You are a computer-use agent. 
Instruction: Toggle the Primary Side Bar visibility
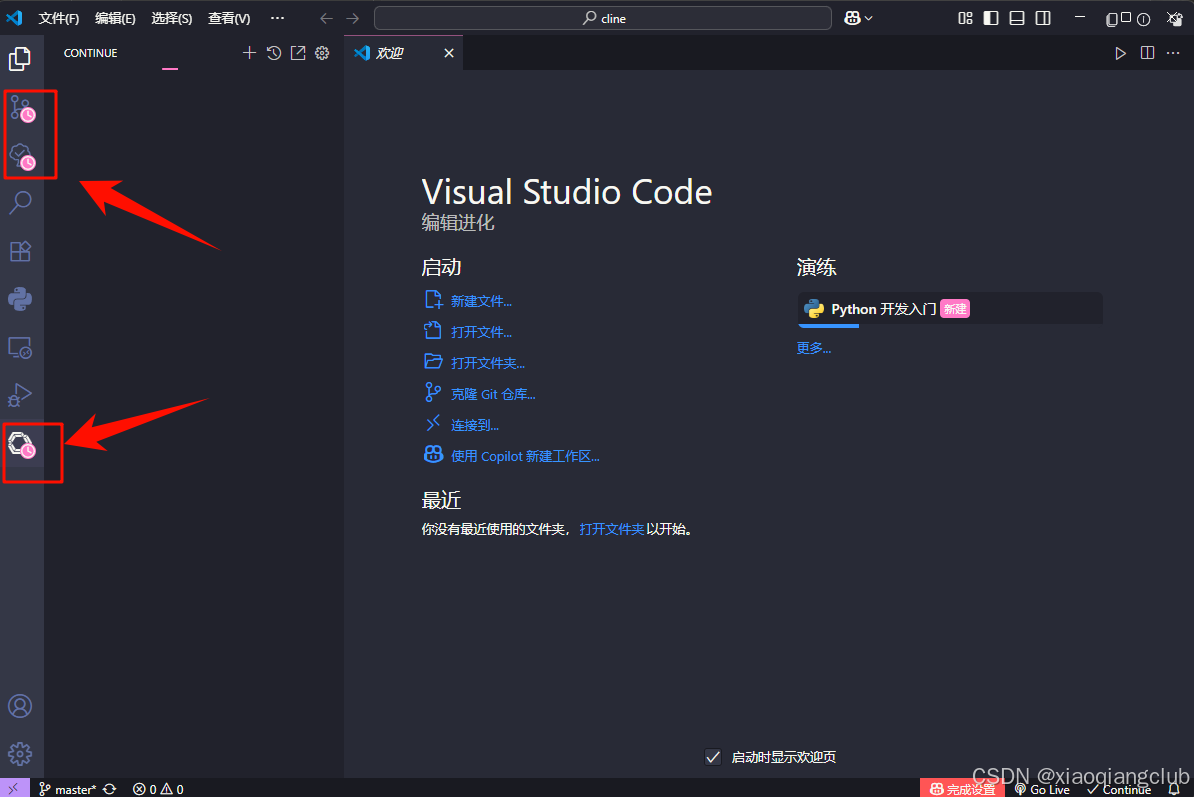(x=991, y=18)
